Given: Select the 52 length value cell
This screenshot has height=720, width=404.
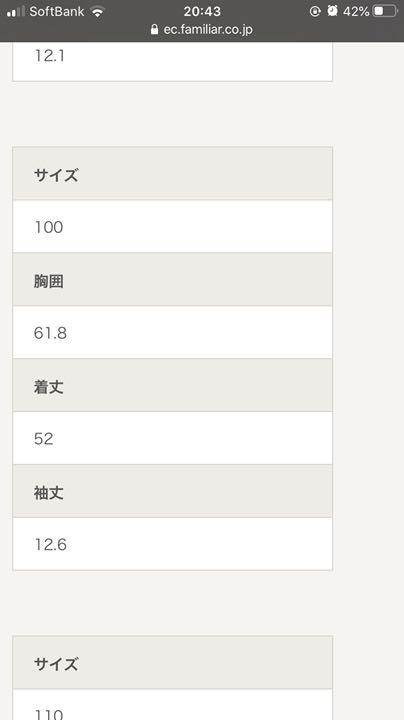Looking at the screenshot, I should pos(173,438).
